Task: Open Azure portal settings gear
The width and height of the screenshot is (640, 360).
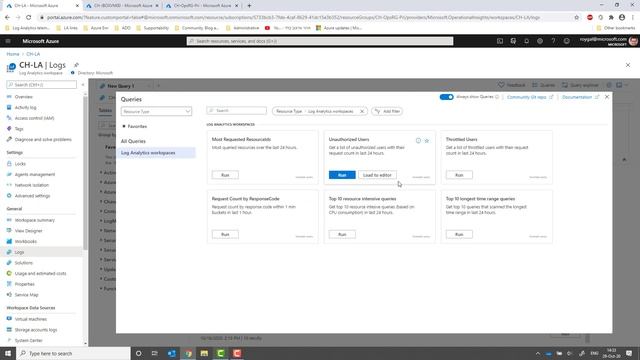Action: coord(540,41)
